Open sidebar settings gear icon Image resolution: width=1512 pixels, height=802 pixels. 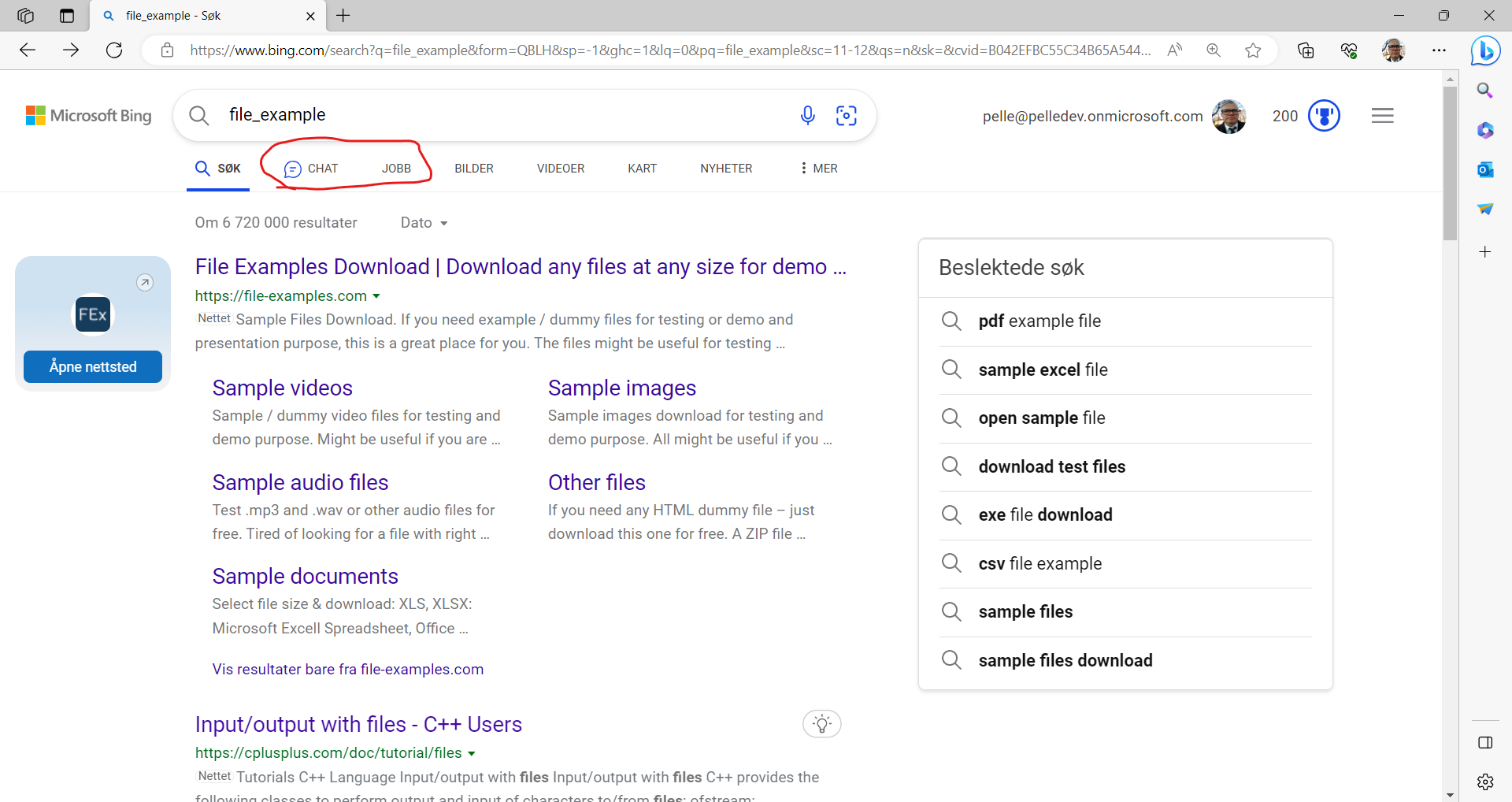tap(1485, 782)
